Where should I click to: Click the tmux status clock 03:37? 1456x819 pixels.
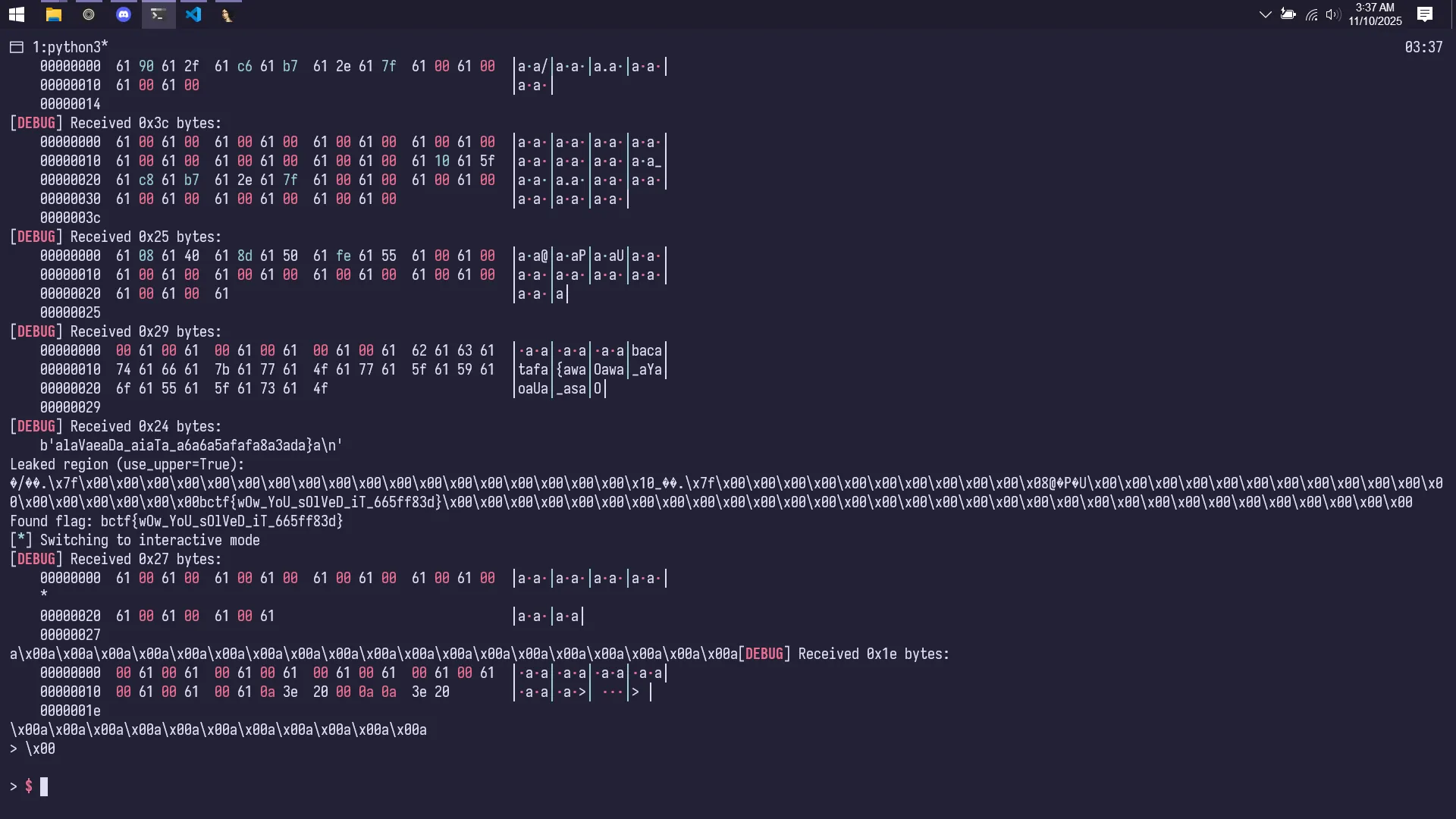(1423, 47)
